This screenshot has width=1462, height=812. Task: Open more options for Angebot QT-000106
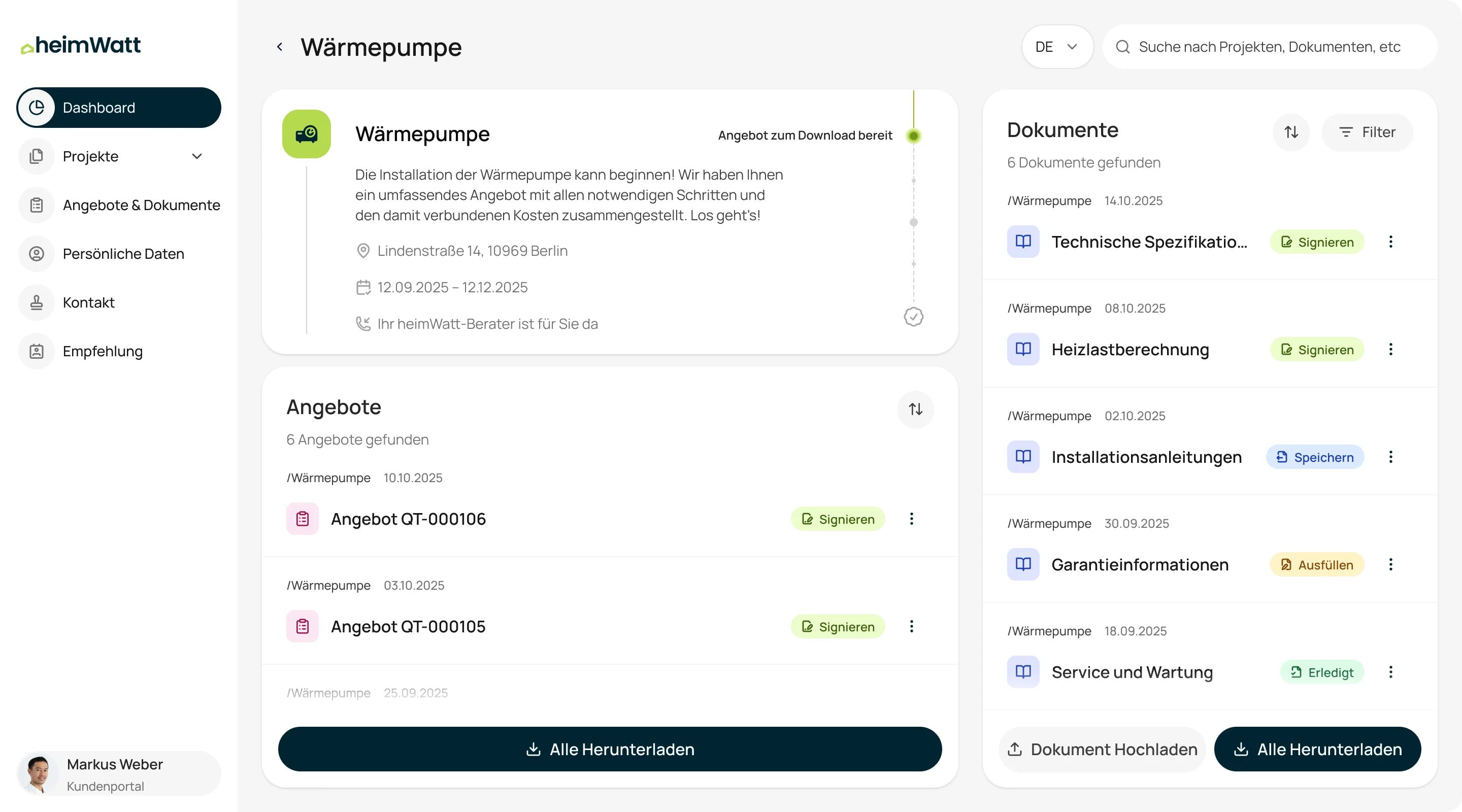(912, 519)
